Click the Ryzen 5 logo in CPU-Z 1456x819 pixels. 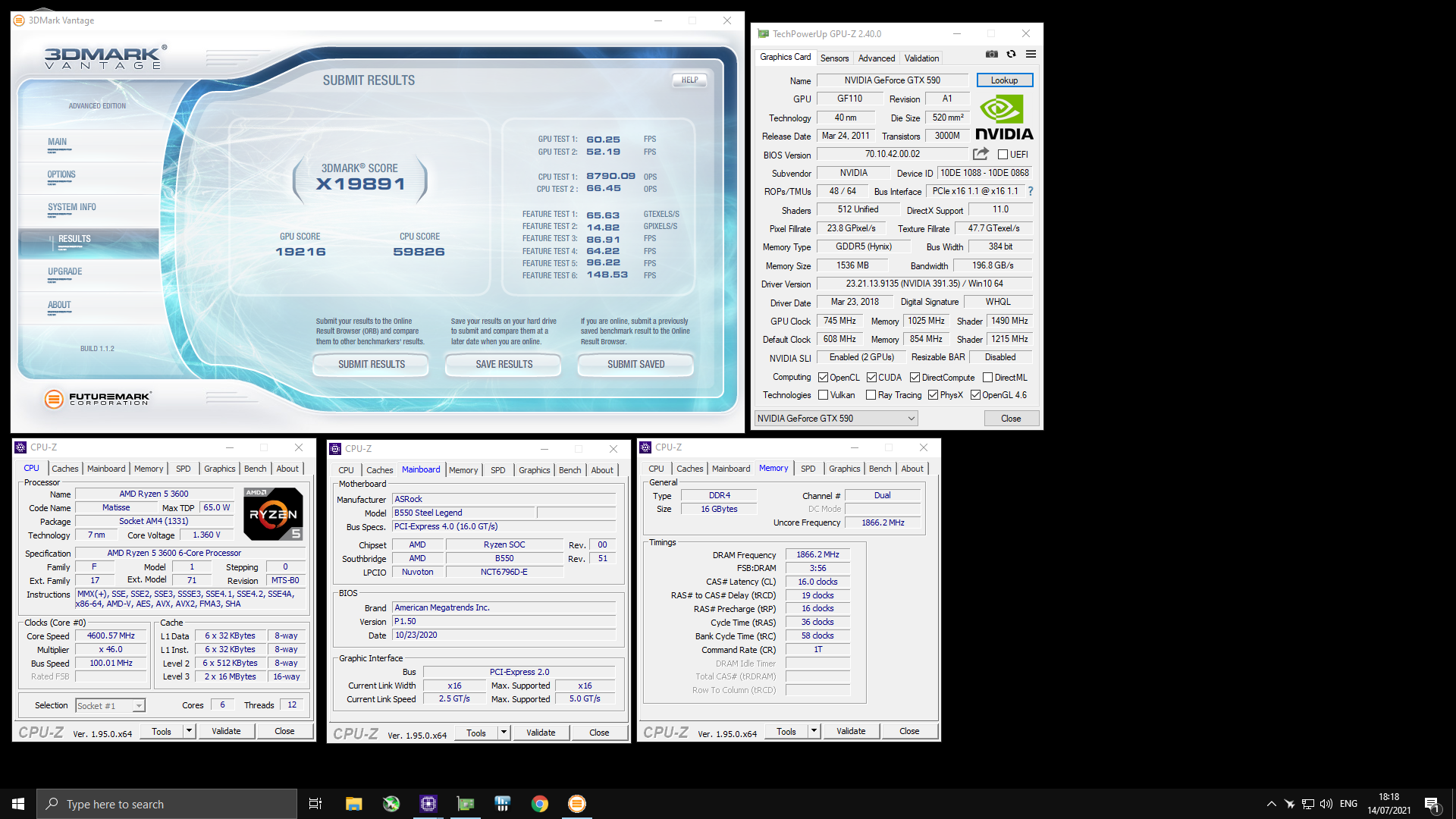[x=273, y=513]
